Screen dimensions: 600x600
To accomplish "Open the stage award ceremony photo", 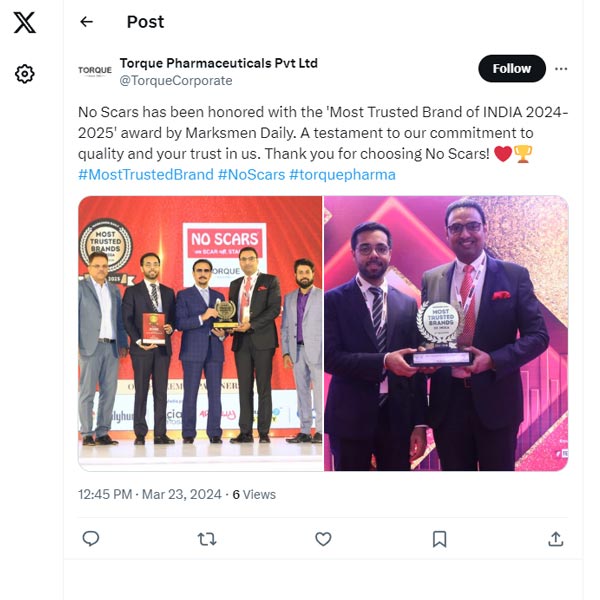I will pyautogui.click(x=201, y=333).
